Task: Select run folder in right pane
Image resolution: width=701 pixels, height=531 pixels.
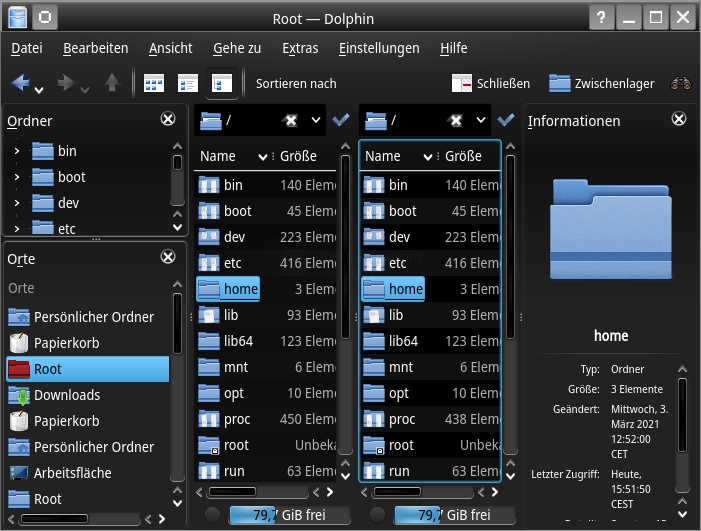Action: [x=387, y=471]
